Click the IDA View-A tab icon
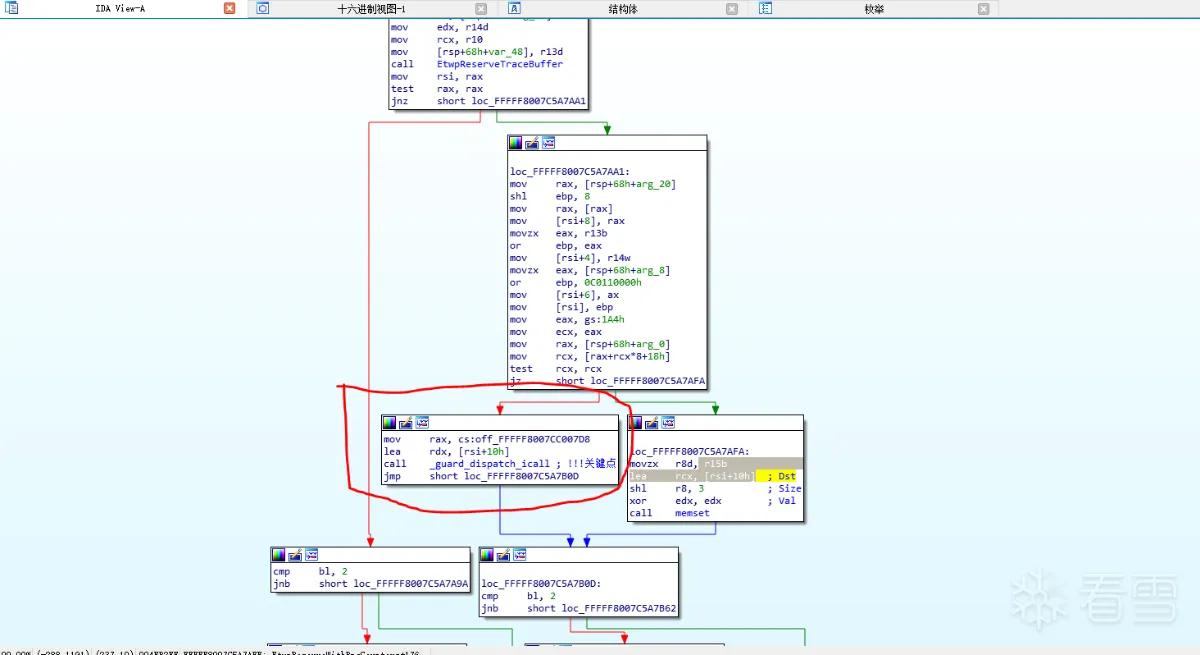Viewport: 1200px width, 655px height. pos(13,8)
